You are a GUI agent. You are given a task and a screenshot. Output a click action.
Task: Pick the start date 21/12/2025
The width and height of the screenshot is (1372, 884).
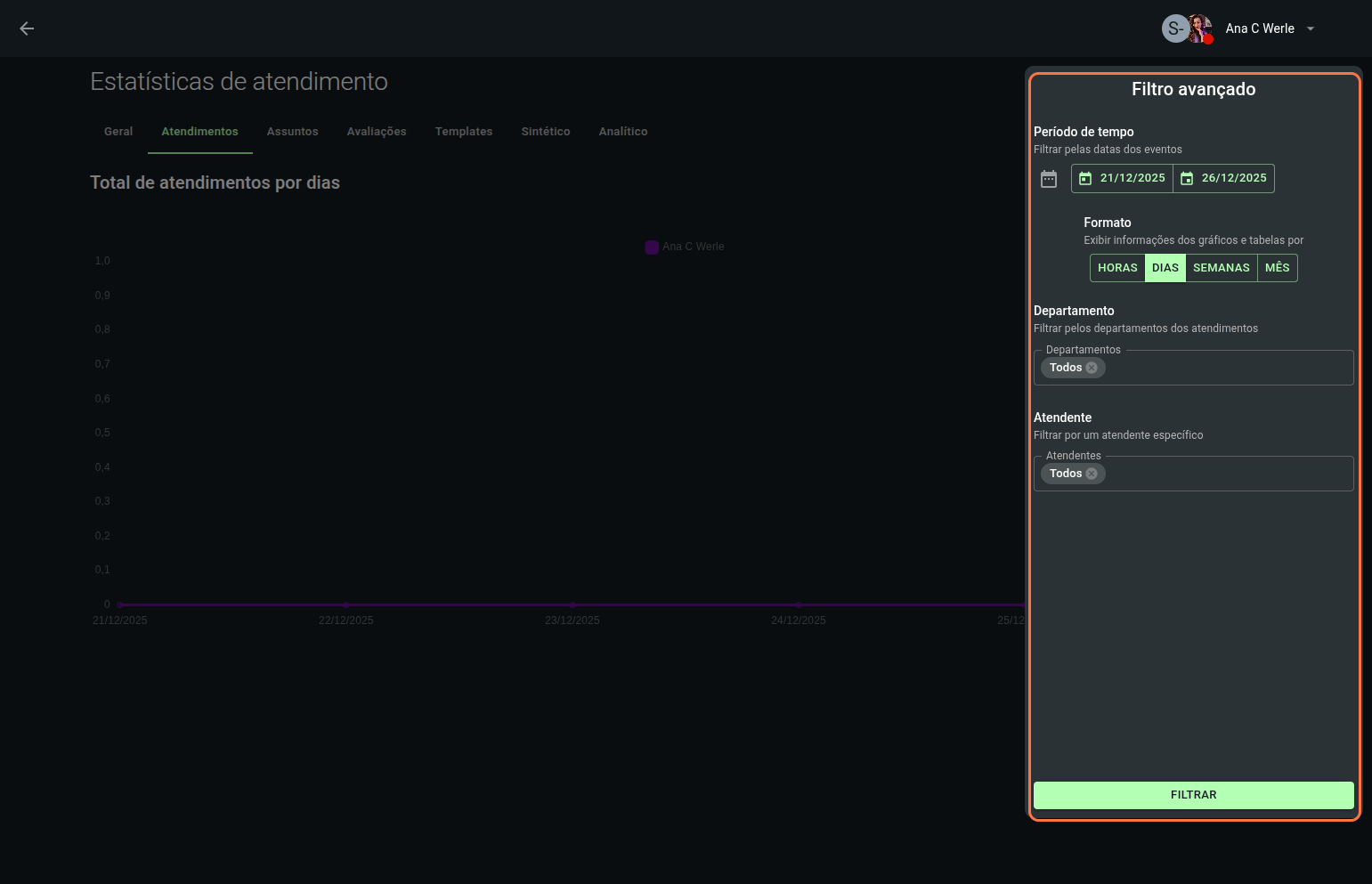coord(1123,178)
